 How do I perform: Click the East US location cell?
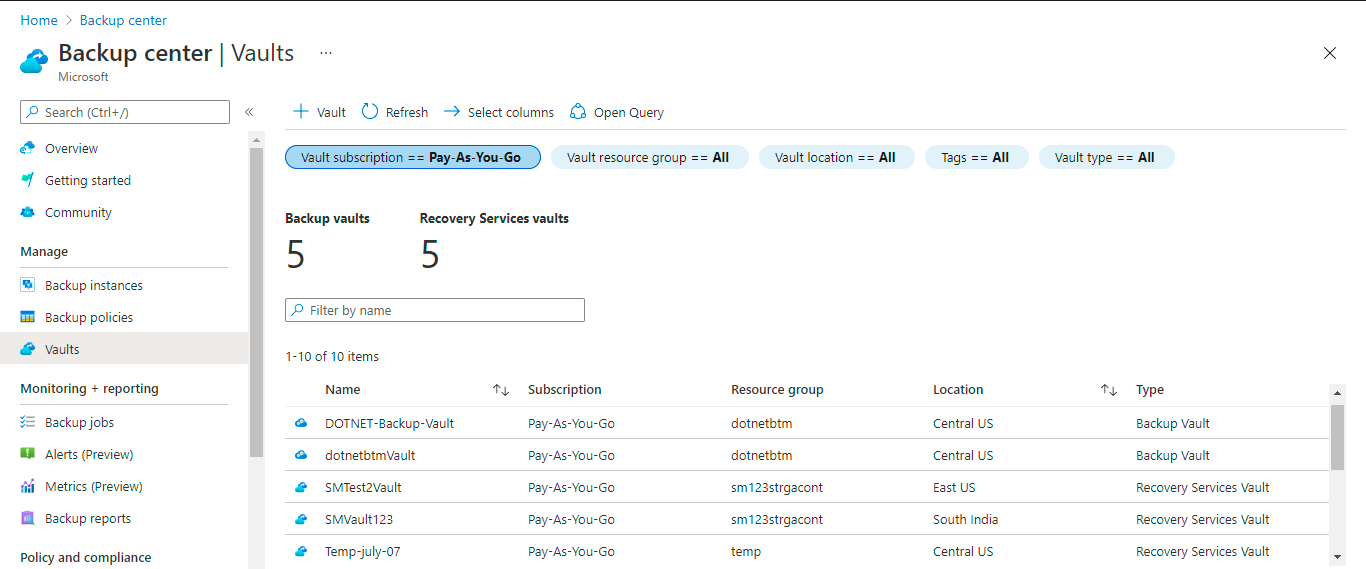954,487
